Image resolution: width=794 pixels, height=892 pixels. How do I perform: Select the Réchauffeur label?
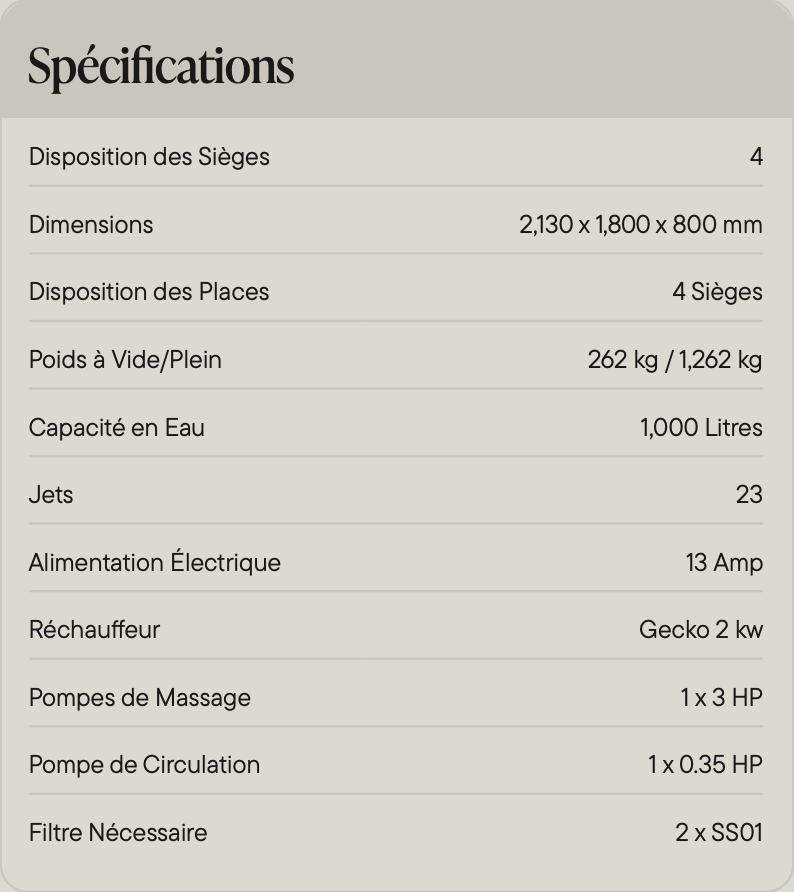tap(94, 630)
